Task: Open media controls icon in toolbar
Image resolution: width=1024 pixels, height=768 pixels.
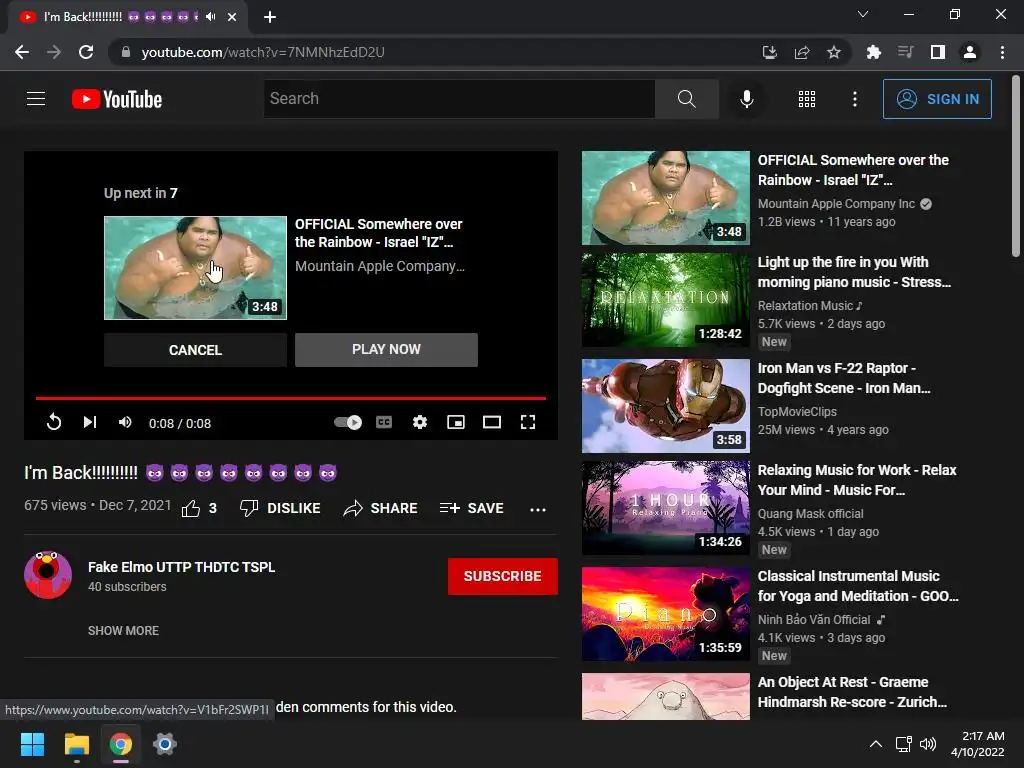Action: tap(905, 52)
